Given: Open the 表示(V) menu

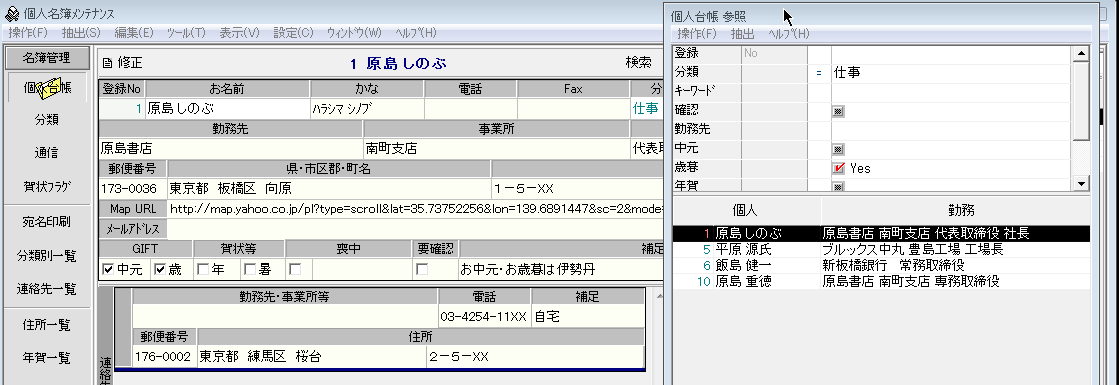Looking at the screenshot, I should point(239,33).
